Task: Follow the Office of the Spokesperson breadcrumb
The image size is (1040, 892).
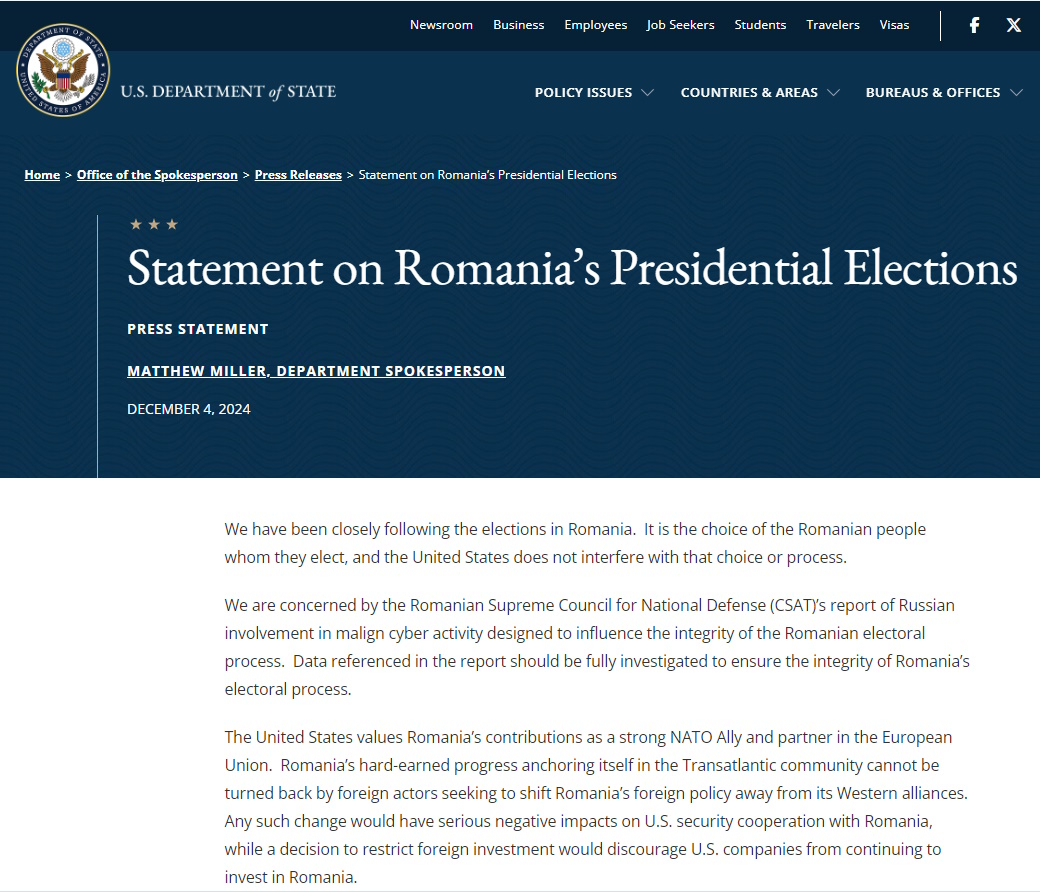Action: (x=157, y=175)
